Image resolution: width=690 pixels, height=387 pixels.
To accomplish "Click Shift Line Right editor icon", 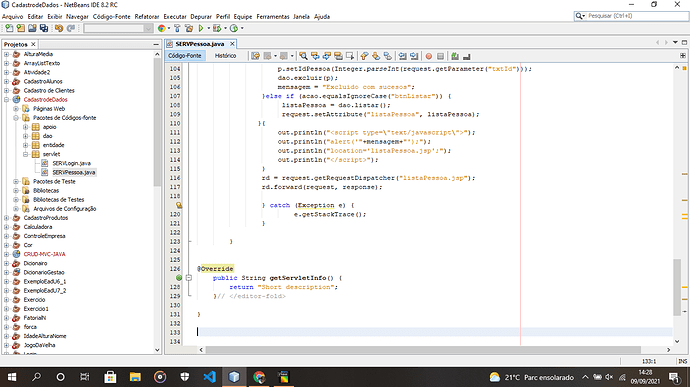I will tap(414, 56).
